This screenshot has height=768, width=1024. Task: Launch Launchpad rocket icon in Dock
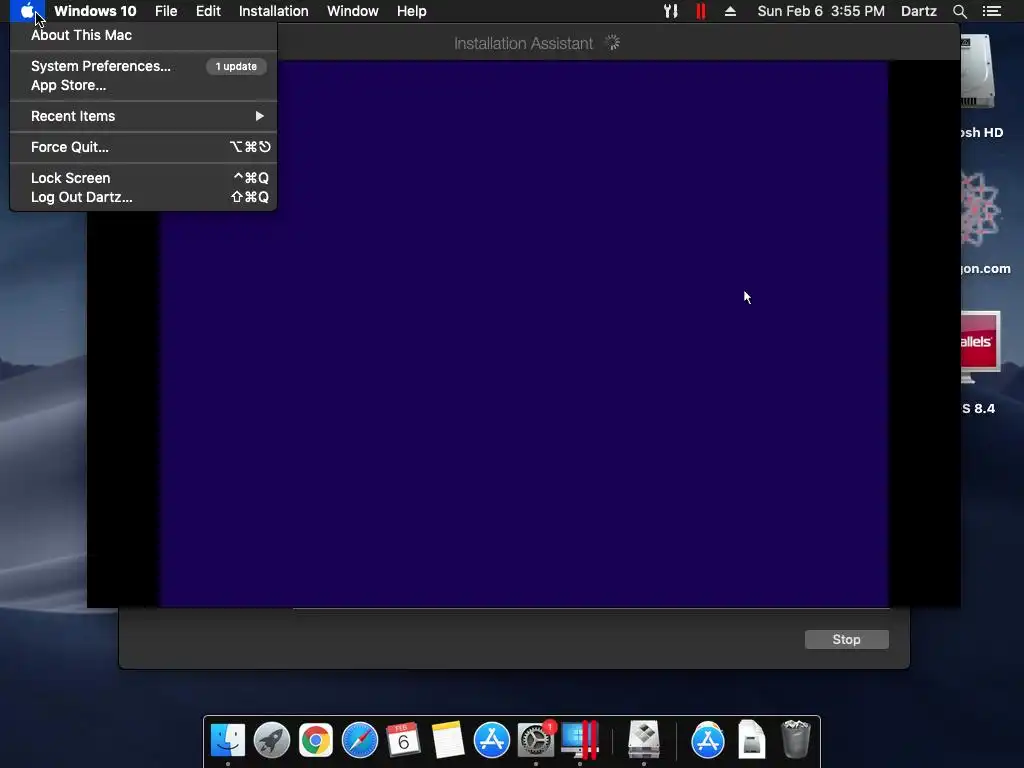pyautogui.click(x=272, y=740)
